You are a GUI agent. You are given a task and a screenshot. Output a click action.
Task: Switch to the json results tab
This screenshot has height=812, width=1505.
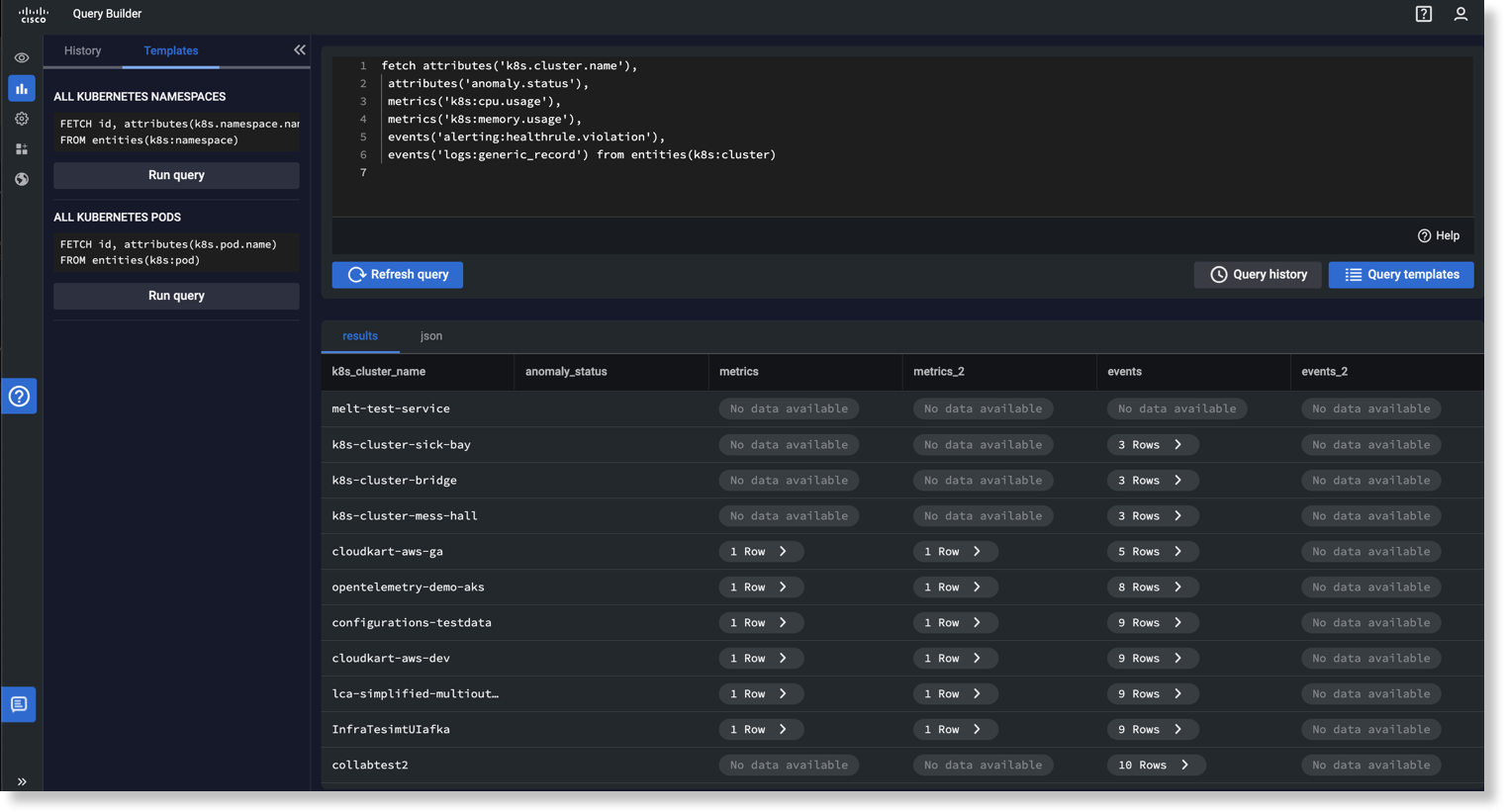[x=431, y=335]
